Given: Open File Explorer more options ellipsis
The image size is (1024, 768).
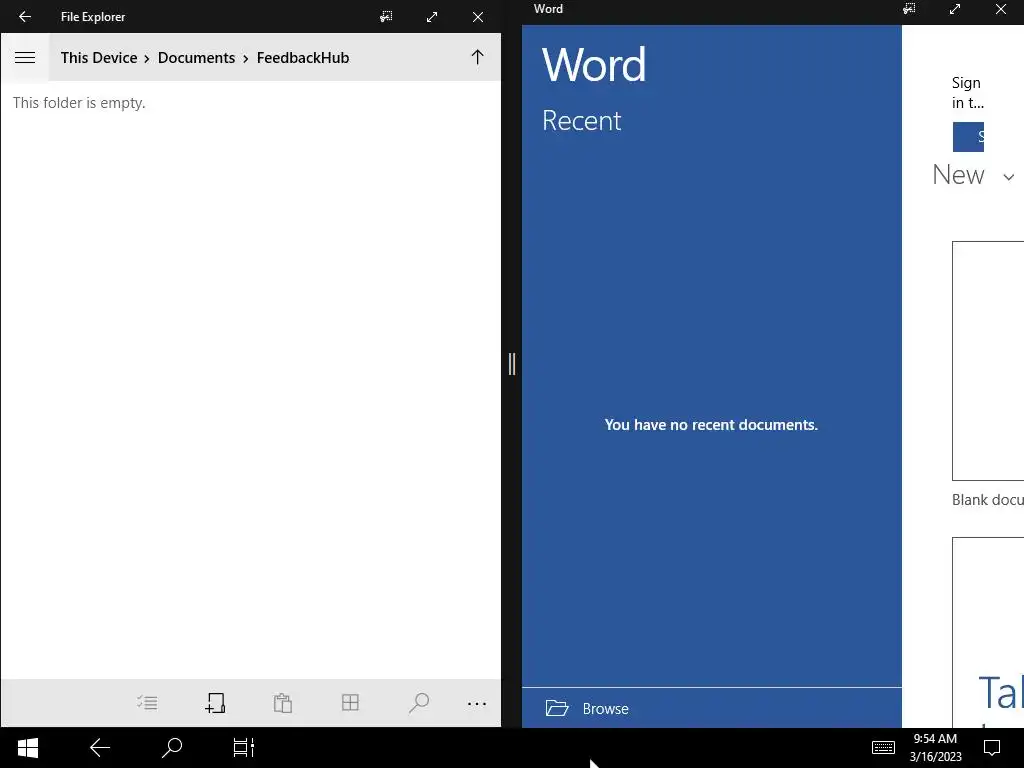Looking at the screenshot, I should tap(477, 703).
